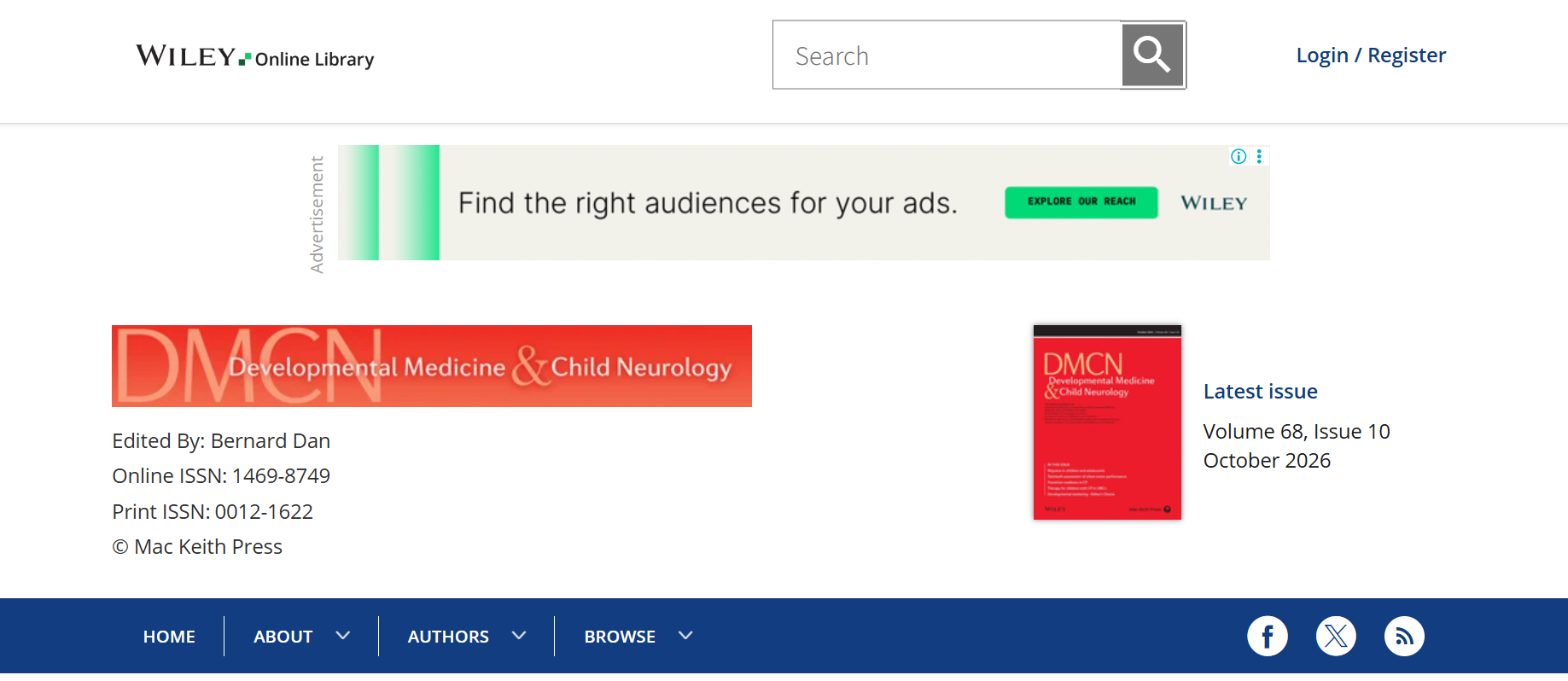Open the ABOUT menu item
Screen dimensions: 1568x681
pos(283,637)
